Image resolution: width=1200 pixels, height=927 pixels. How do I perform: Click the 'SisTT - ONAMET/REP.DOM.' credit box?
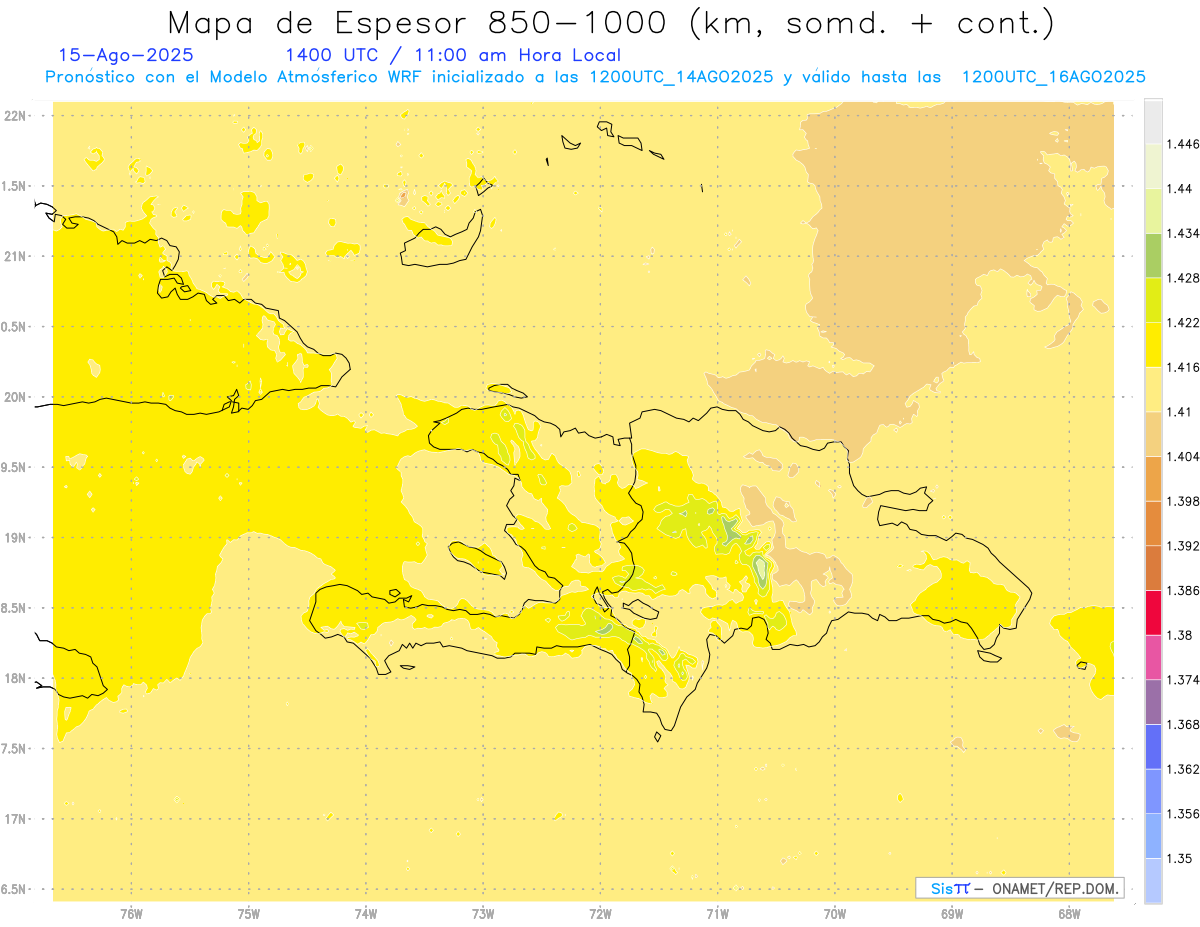tap(1020, 888)
